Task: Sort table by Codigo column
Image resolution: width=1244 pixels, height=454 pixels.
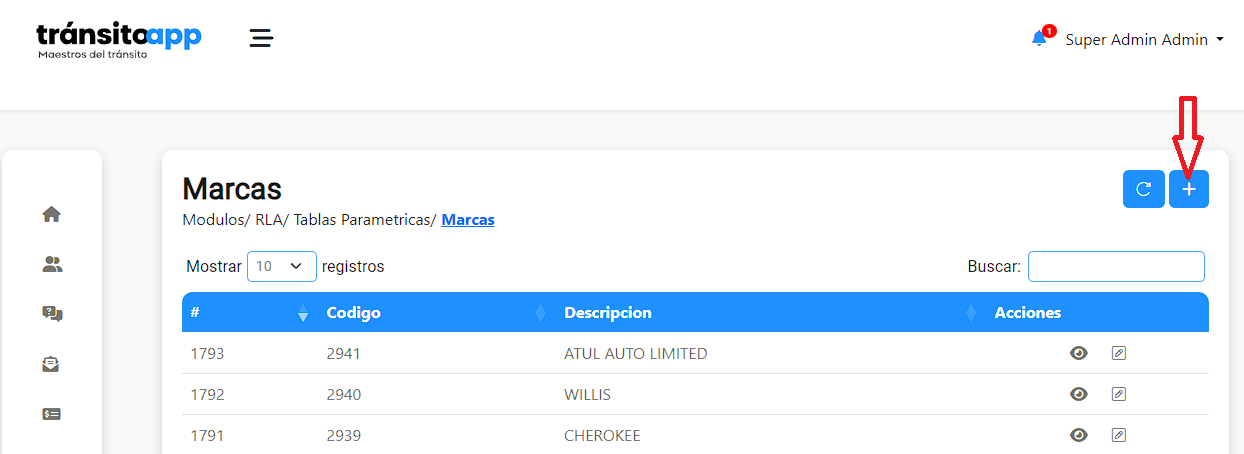Action: click(353, 313)
